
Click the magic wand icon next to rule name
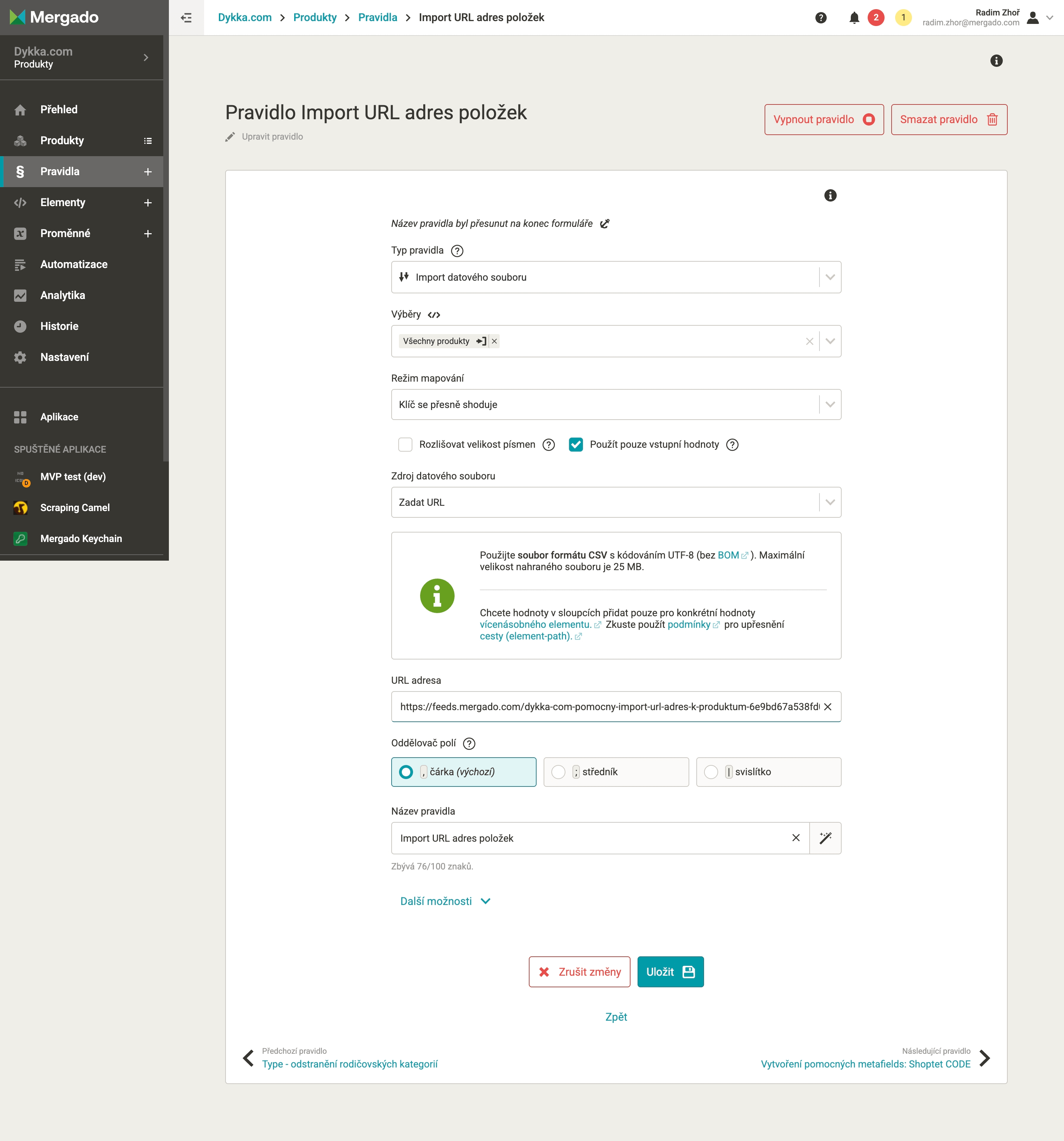point(825,838)
